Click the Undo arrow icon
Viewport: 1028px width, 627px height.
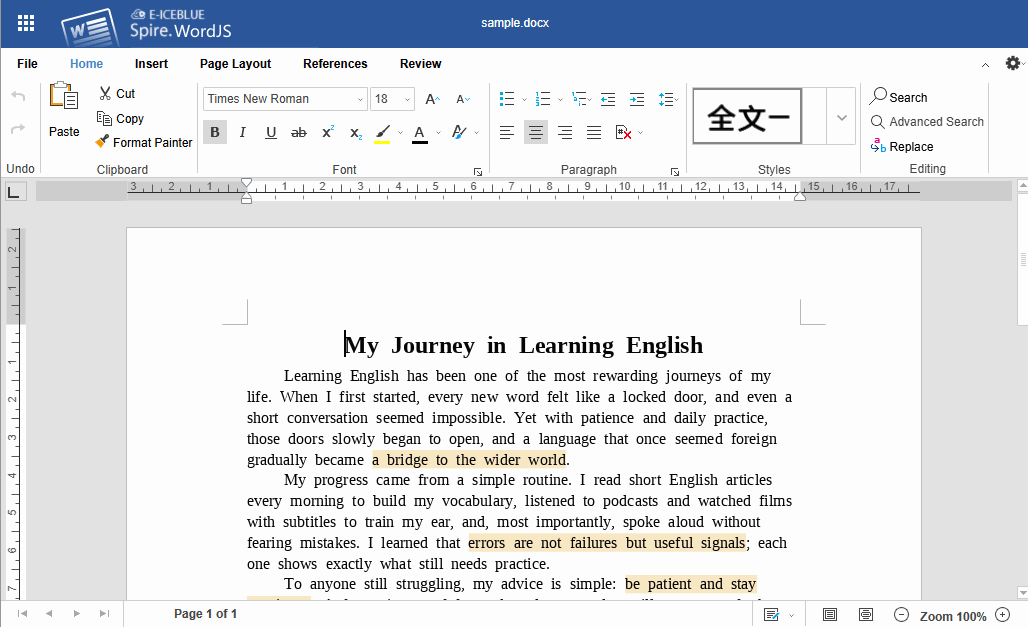pos(18,97)
